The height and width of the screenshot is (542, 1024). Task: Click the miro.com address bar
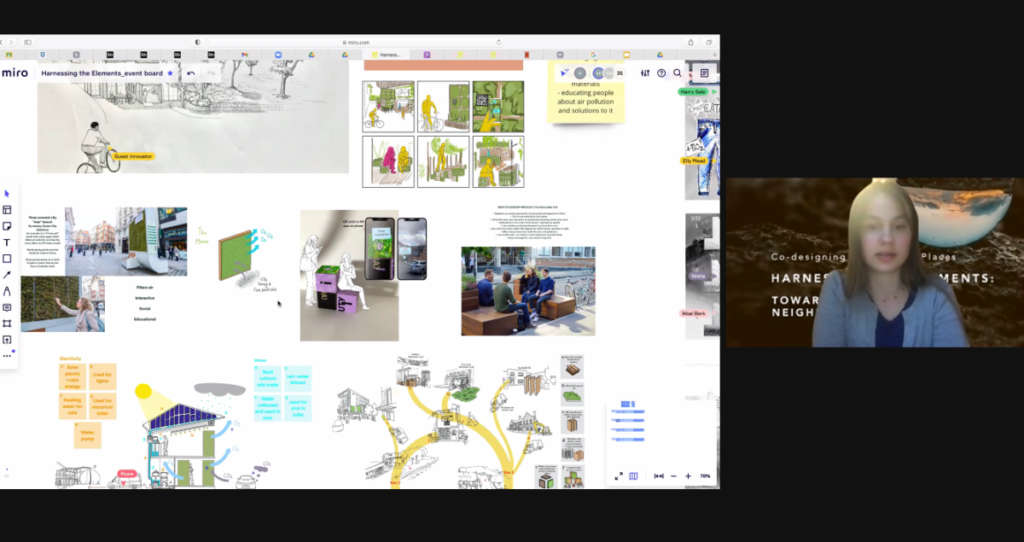[x=357, y=42]
